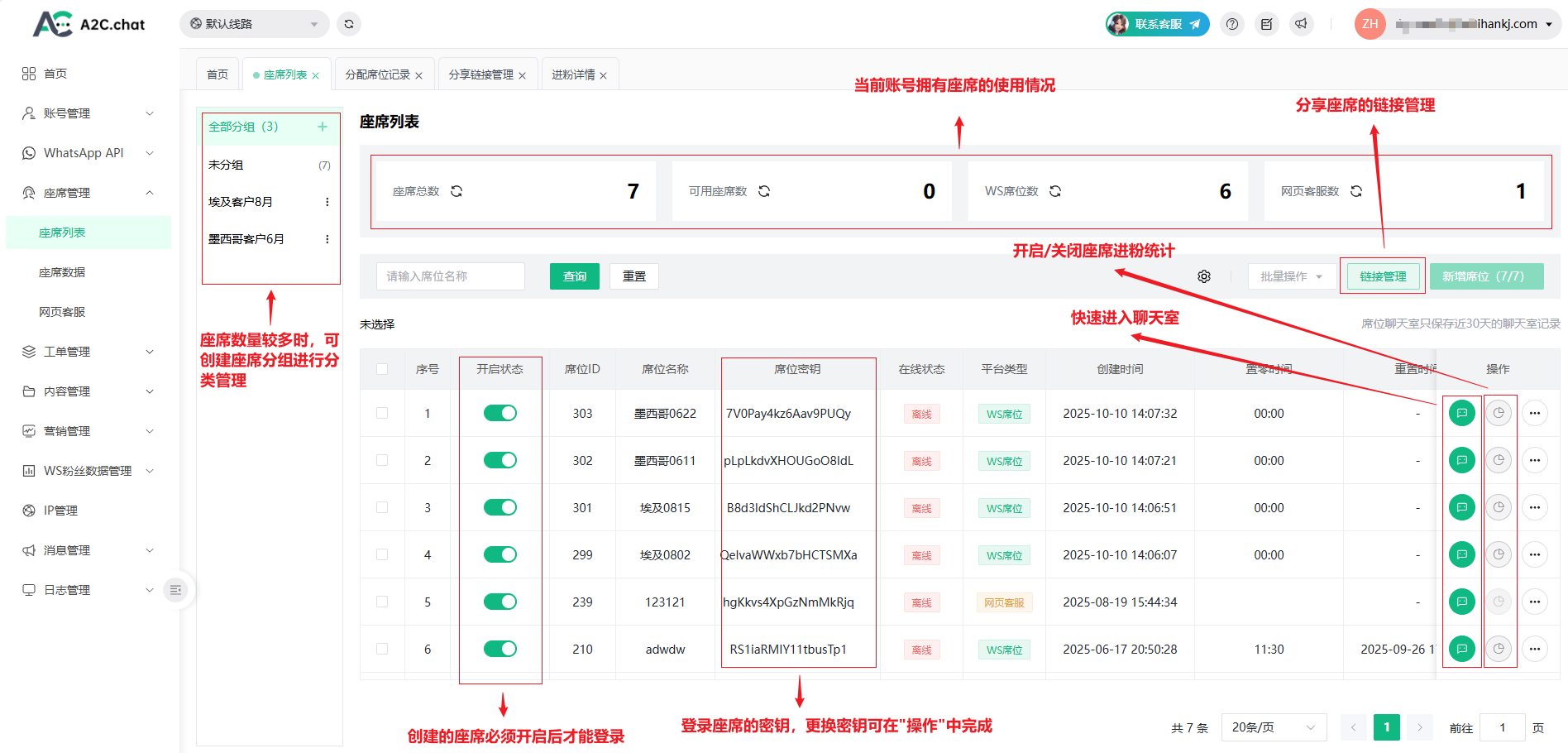Open 座席数据 in the sidebar

pos(62,272)
